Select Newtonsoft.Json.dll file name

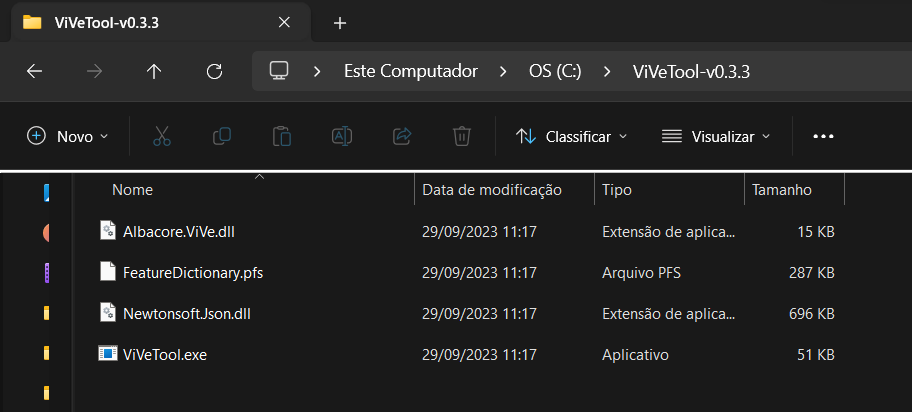[x=187, y=314]
